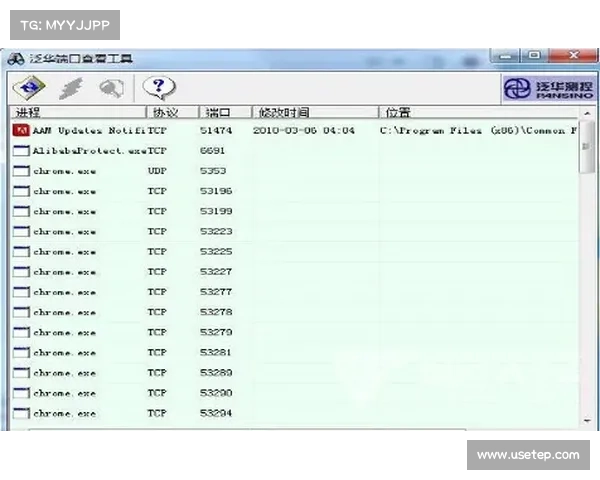Click the C:\Program Files (x86) path cell
The height and width of the screenshot is (480, 600).
pos(479,131)
